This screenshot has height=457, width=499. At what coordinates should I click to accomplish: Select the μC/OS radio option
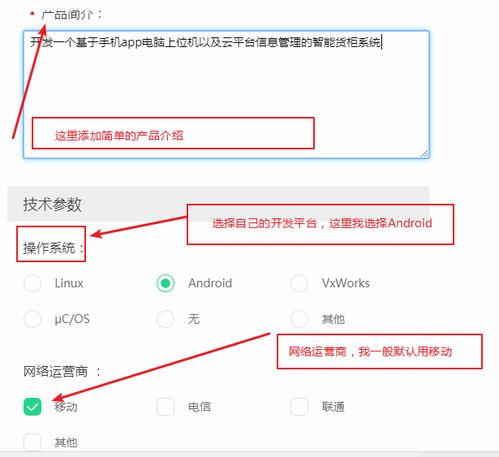(32, 319)
